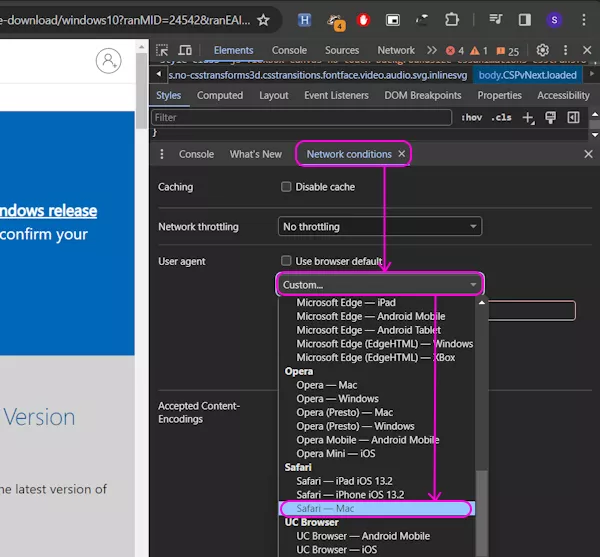The image size is (600, 557).
Task: Close the Network conditions tab
Action: [x=402, y=154]
